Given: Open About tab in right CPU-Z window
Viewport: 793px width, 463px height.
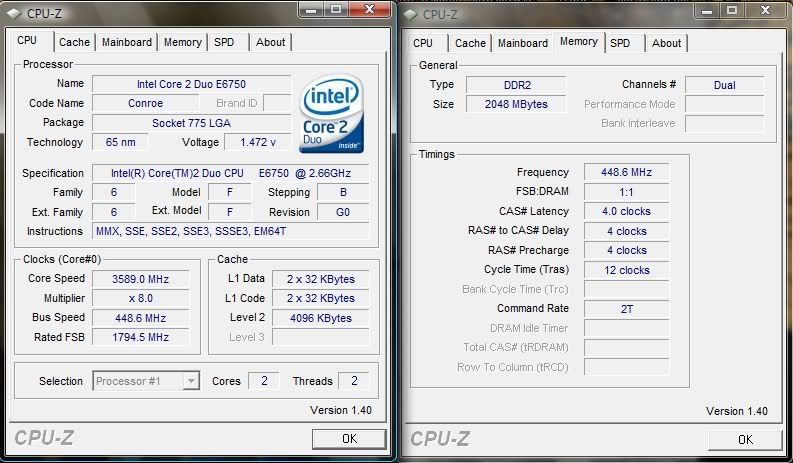Looking at the screenshot, I should (667, 44).
